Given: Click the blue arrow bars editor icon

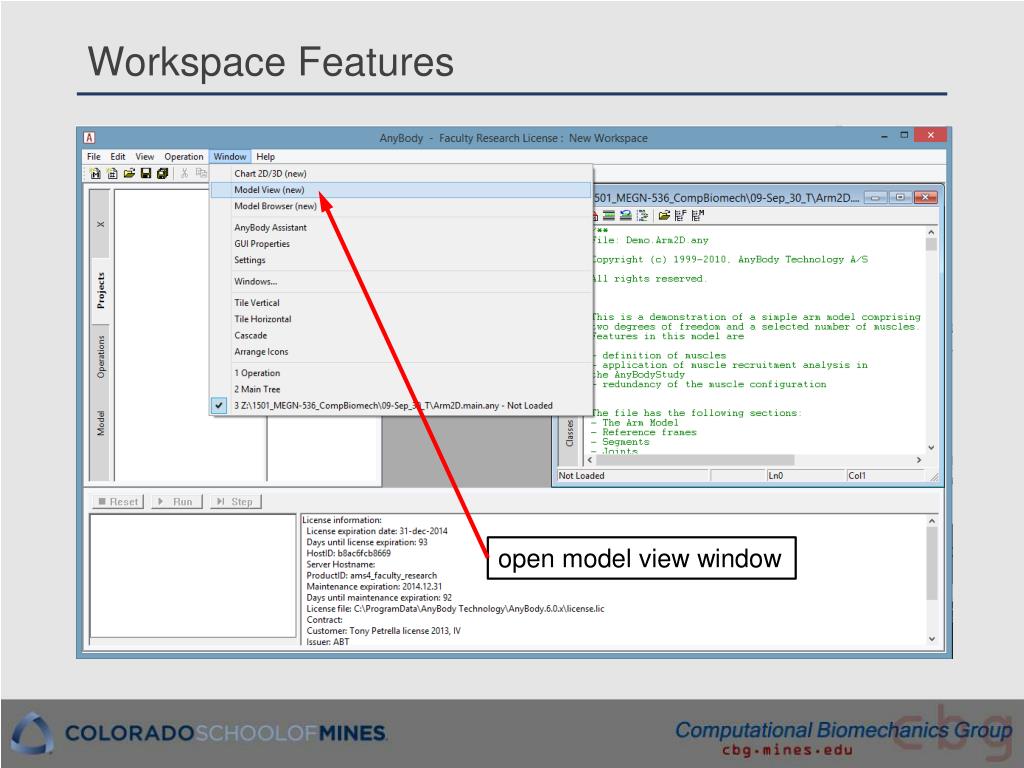Looking at the screenshot, I should (626, 216).
